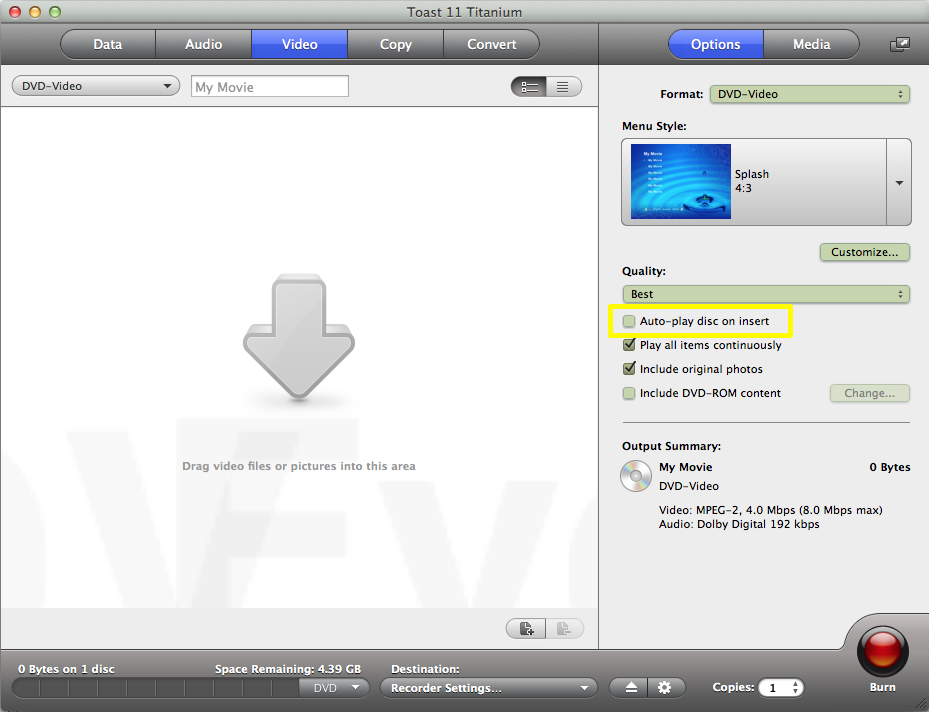Switch to the compact list view
This screenshot has width=929, height=712.
click(563, 87)
